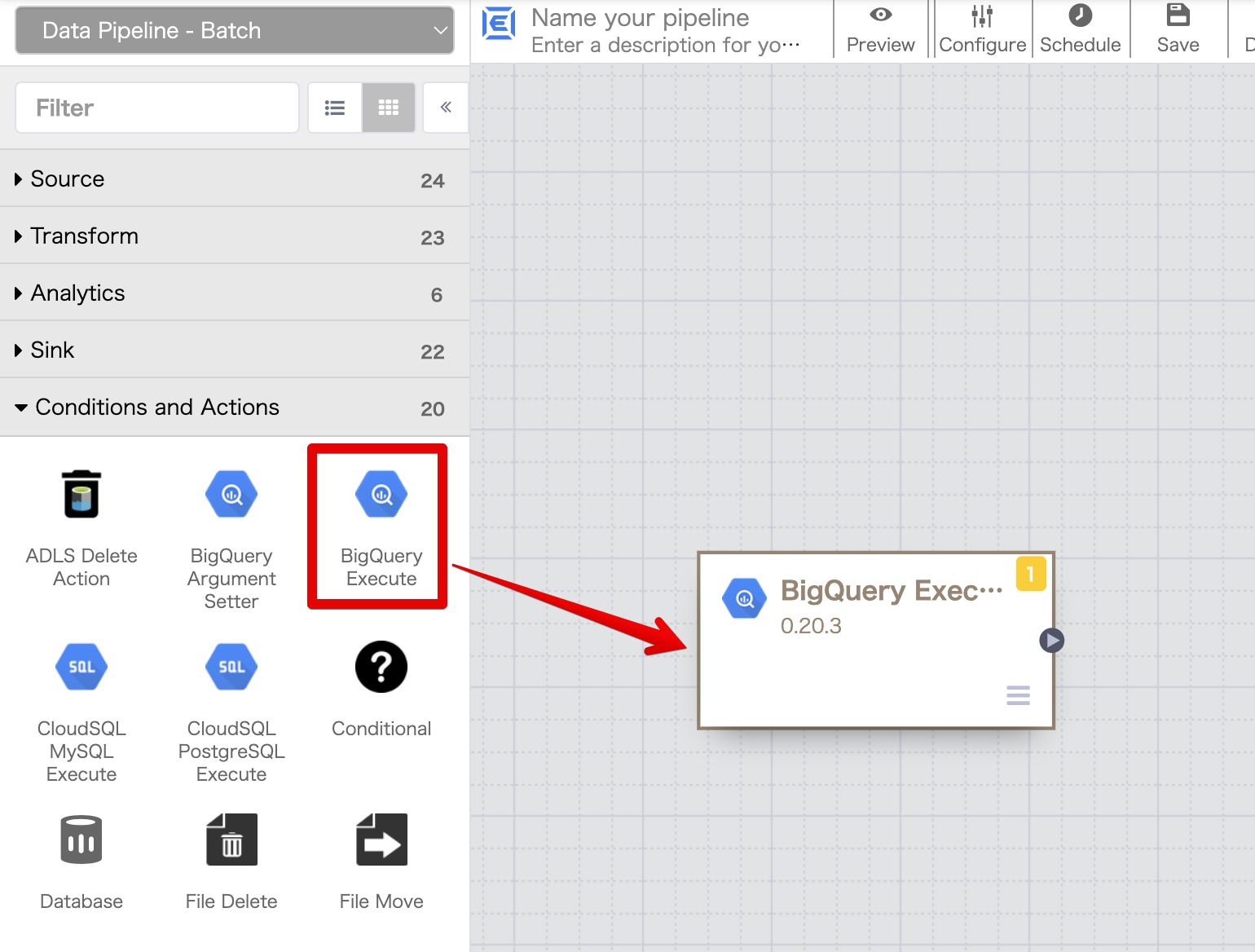Add the File Delete action plugin
This screenshot has height=952, width=1255.
coord(231,840)
